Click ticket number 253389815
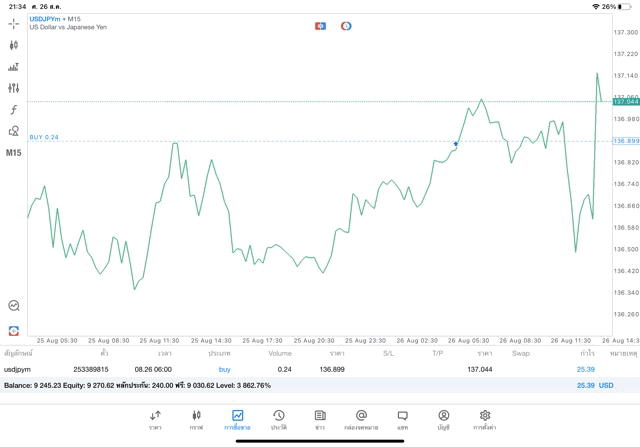This screenshot has width=640, height=447. [x=91, y=369]
